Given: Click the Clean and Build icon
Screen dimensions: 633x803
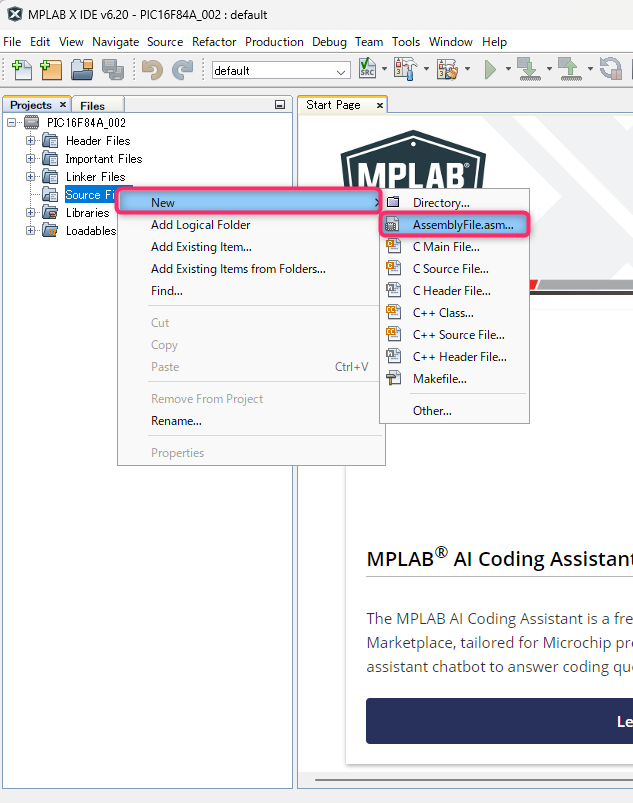Looking at the screenshot, I should point(447,69).
